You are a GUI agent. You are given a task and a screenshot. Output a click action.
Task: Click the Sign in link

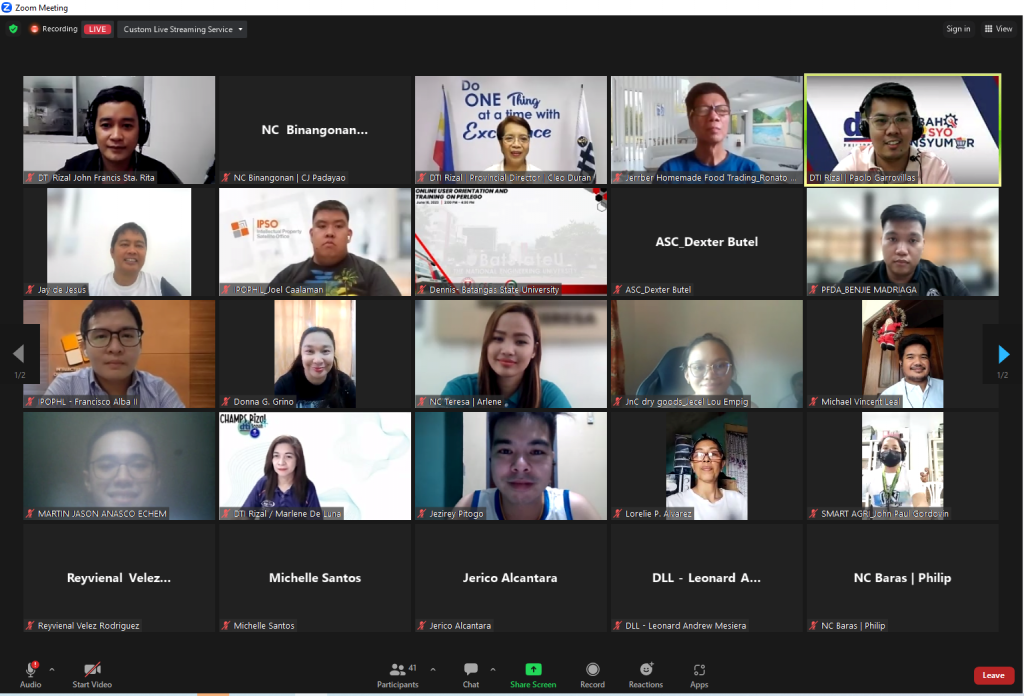(x=958, y=29)
